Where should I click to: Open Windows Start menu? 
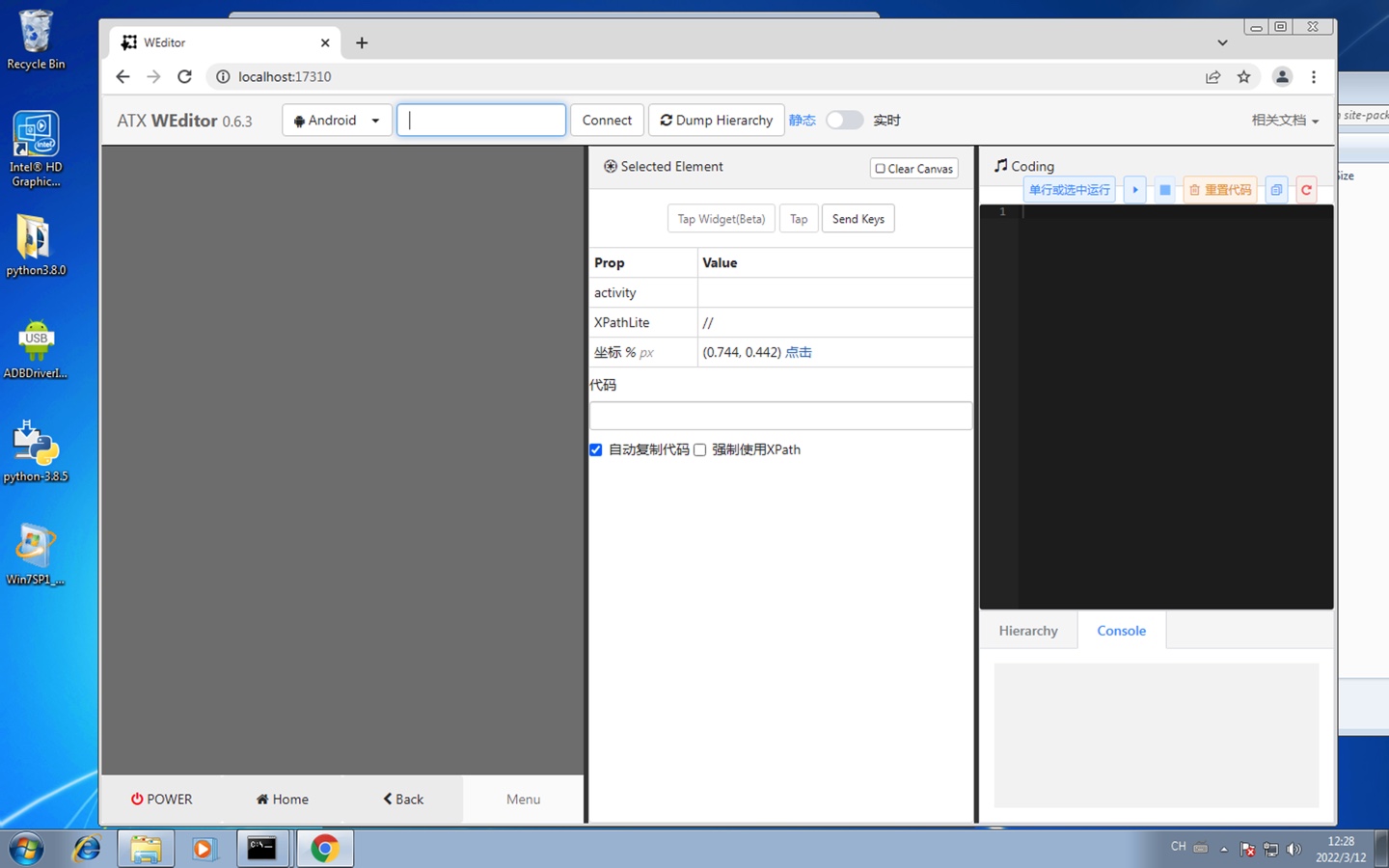(x=27, y=849)
